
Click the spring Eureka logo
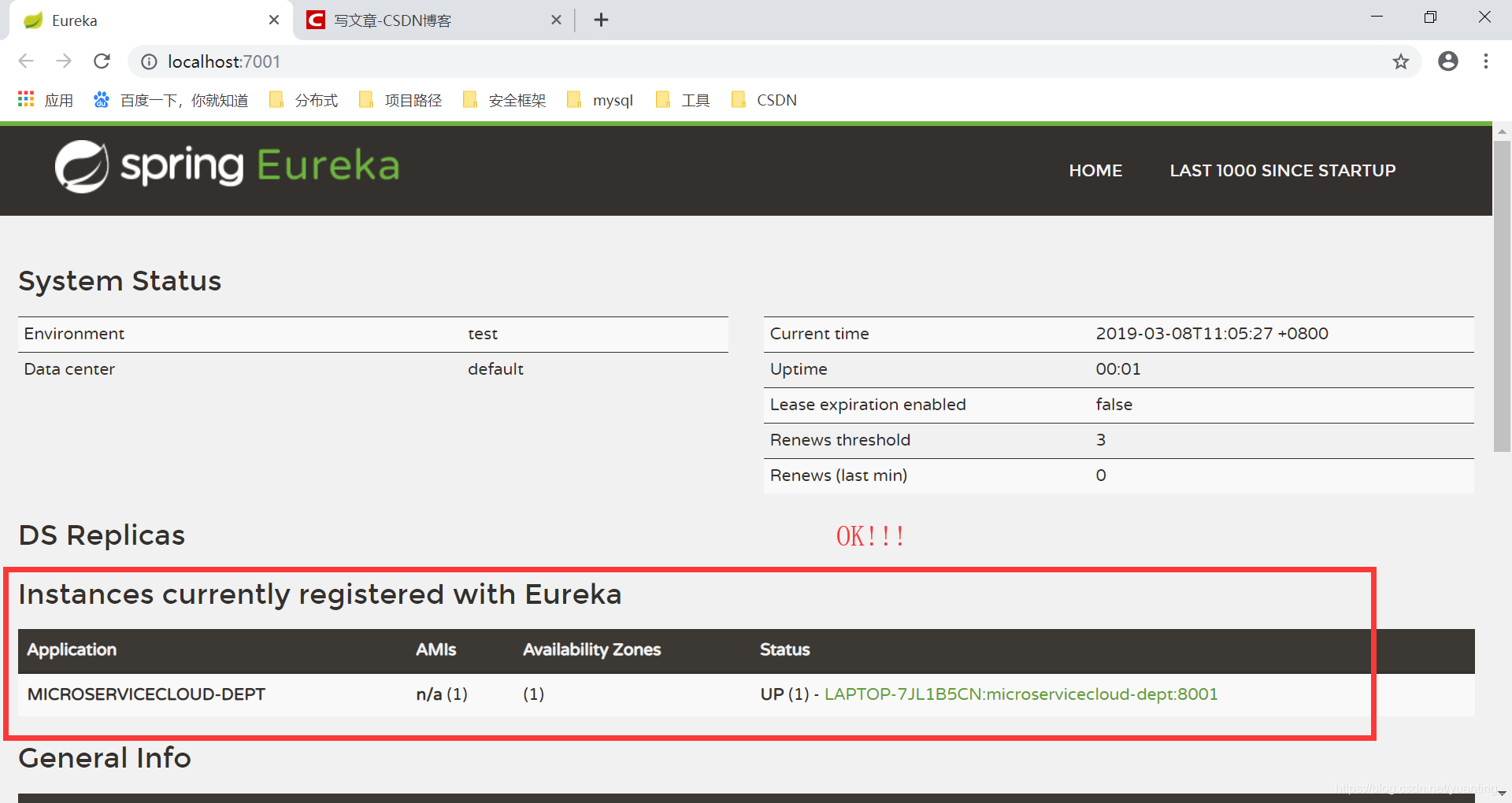click(x=227, y=166)
